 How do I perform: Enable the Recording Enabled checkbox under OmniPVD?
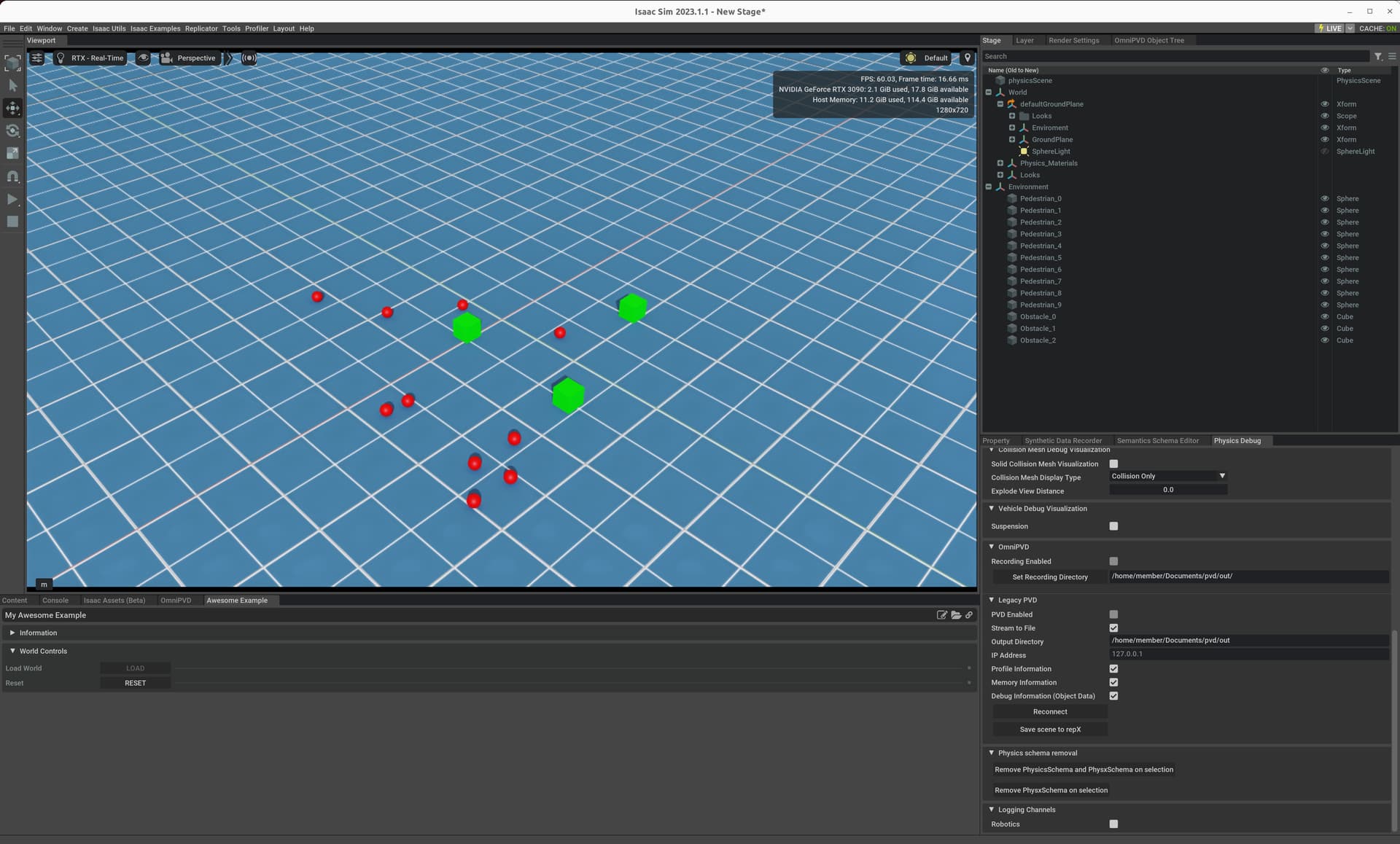point(1113,561)
